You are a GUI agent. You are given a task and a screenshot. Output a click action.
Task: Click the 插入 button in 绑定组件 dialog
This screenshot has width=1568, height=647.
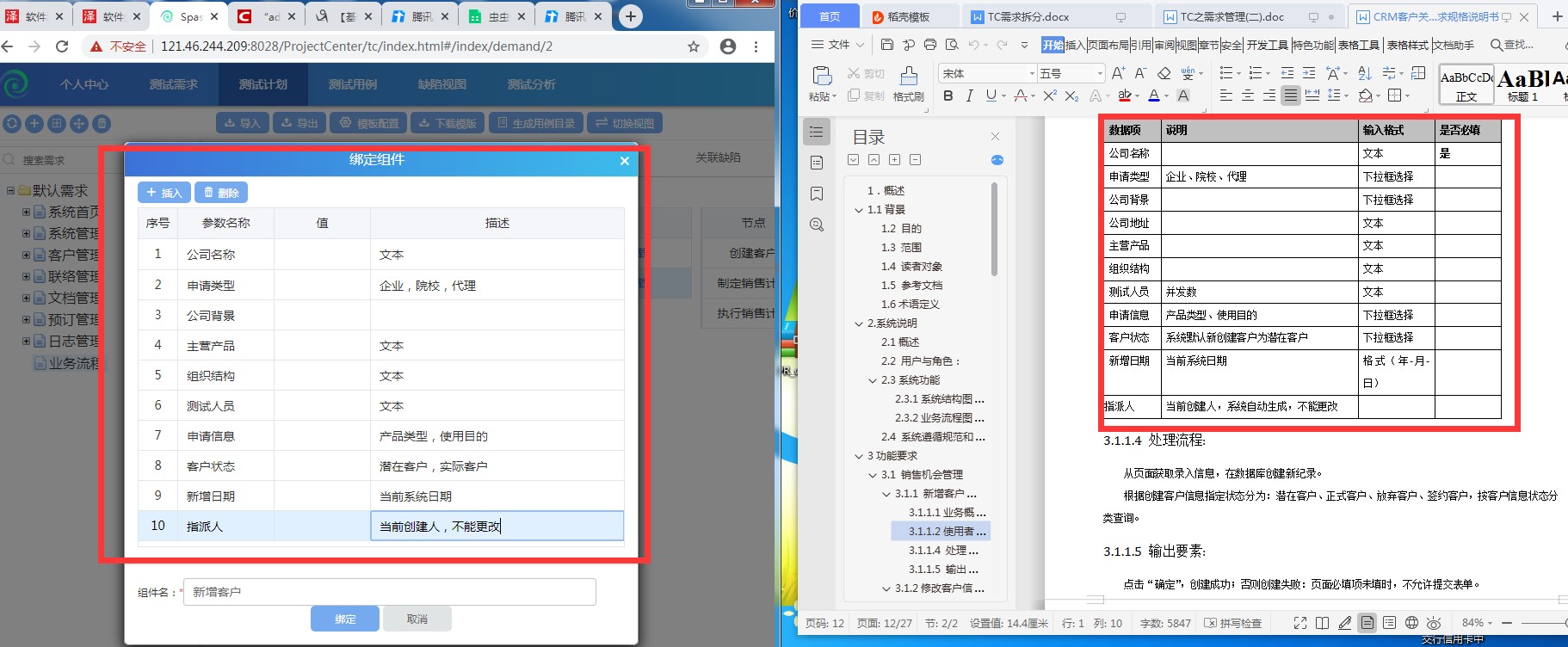point(164,193)
